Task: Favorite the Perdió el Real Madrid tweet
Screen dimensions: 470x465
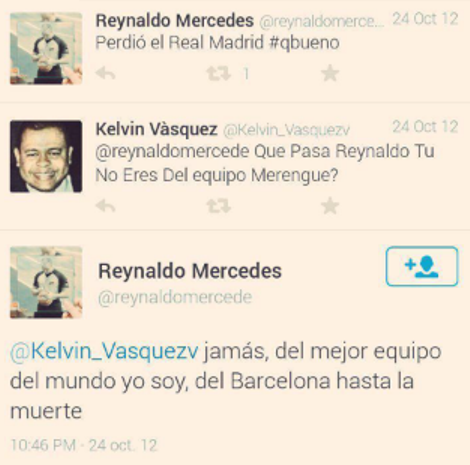Action: coord(330,73)
